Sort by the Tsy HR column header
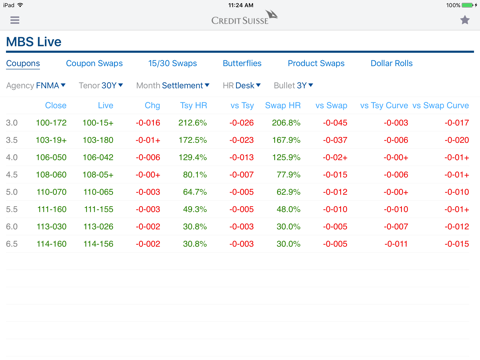This screenshot has width=480, height=360. coord(194,105)
